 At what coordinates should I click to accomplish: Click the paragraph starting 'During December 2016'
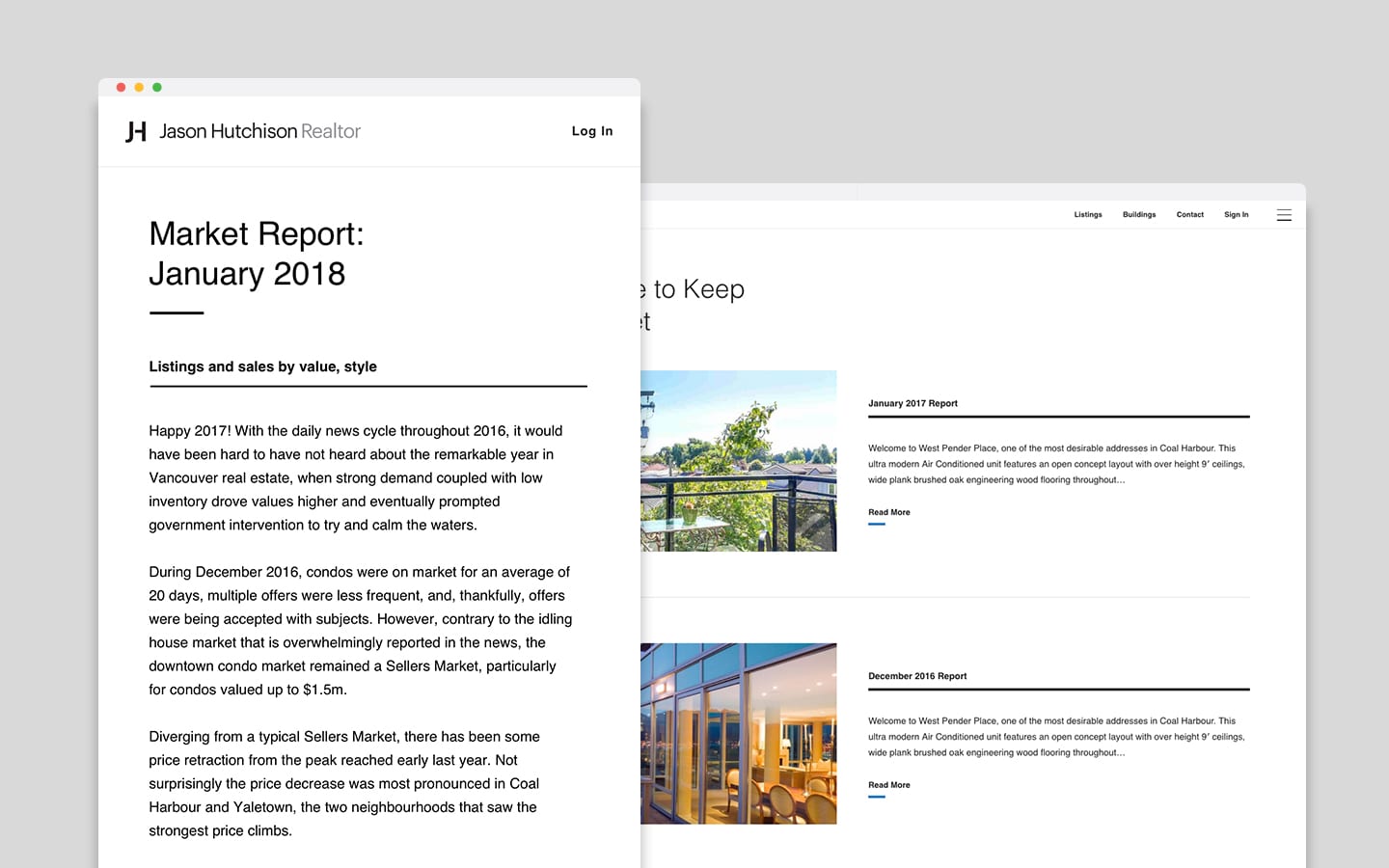pyautogui.click(x=361, y=631)
